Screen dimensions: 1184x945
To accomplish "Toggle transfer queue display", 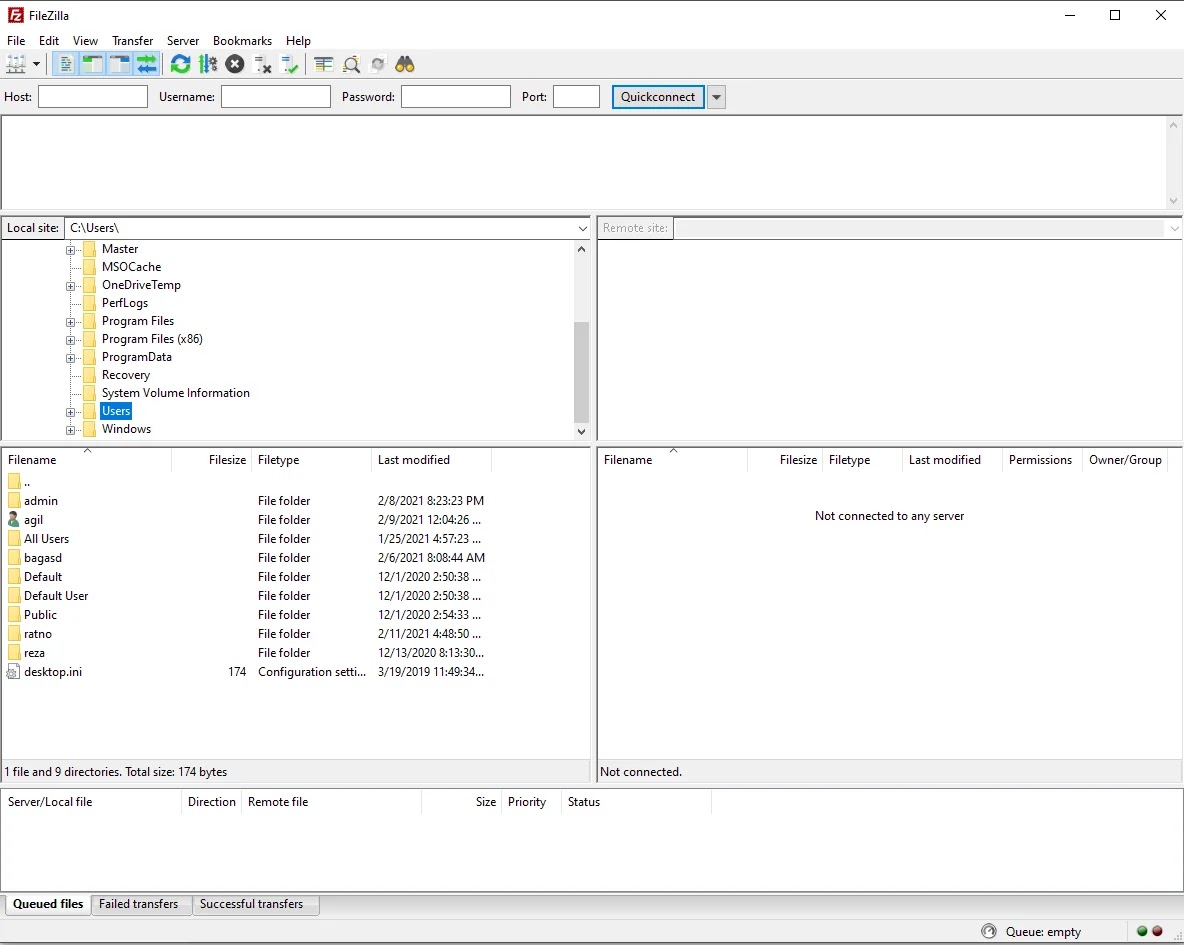I will click(146, 65).
